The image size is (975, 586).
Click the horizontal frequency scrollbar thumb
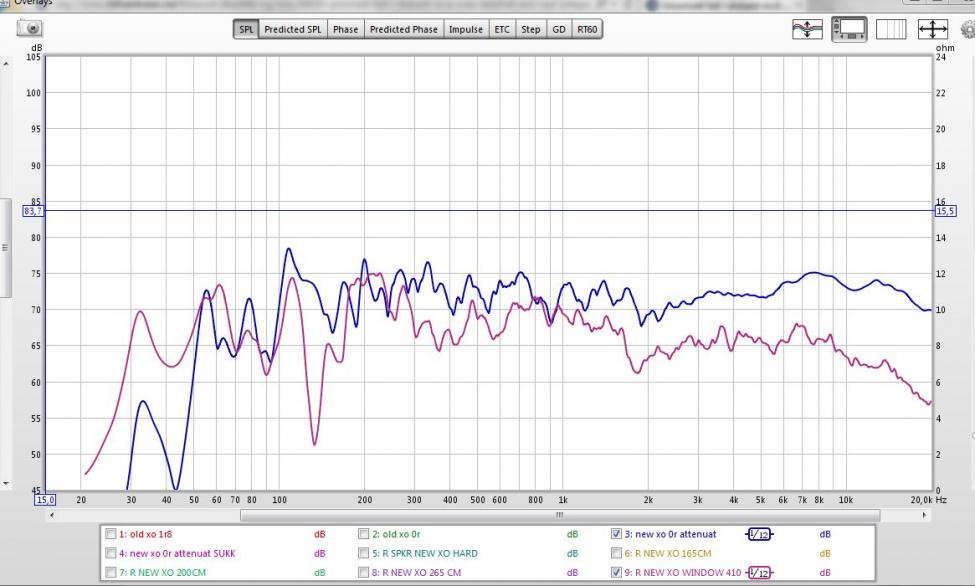pos(560,515)
